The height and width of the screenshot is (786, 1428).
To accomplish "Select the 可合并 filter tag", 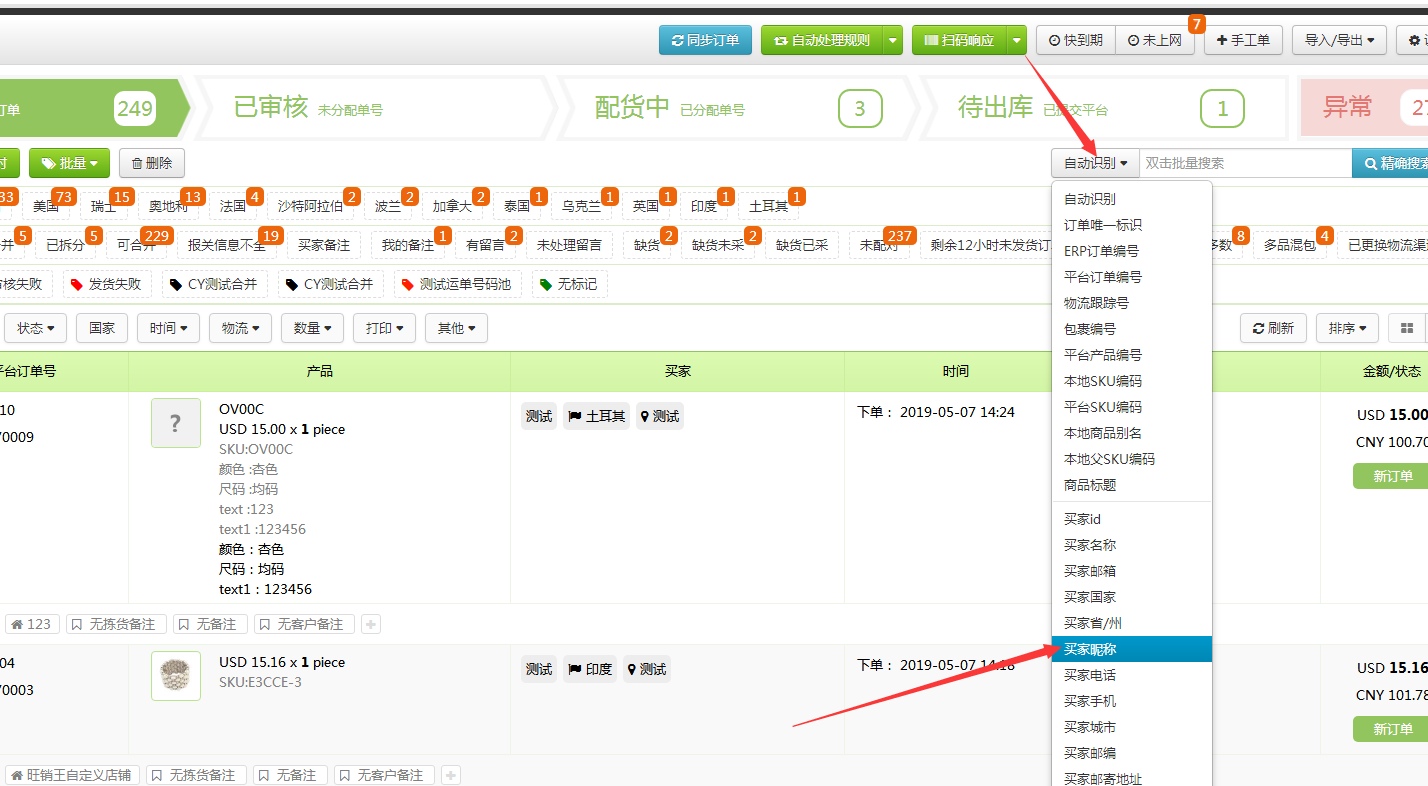I will click(x=136, y=245).
